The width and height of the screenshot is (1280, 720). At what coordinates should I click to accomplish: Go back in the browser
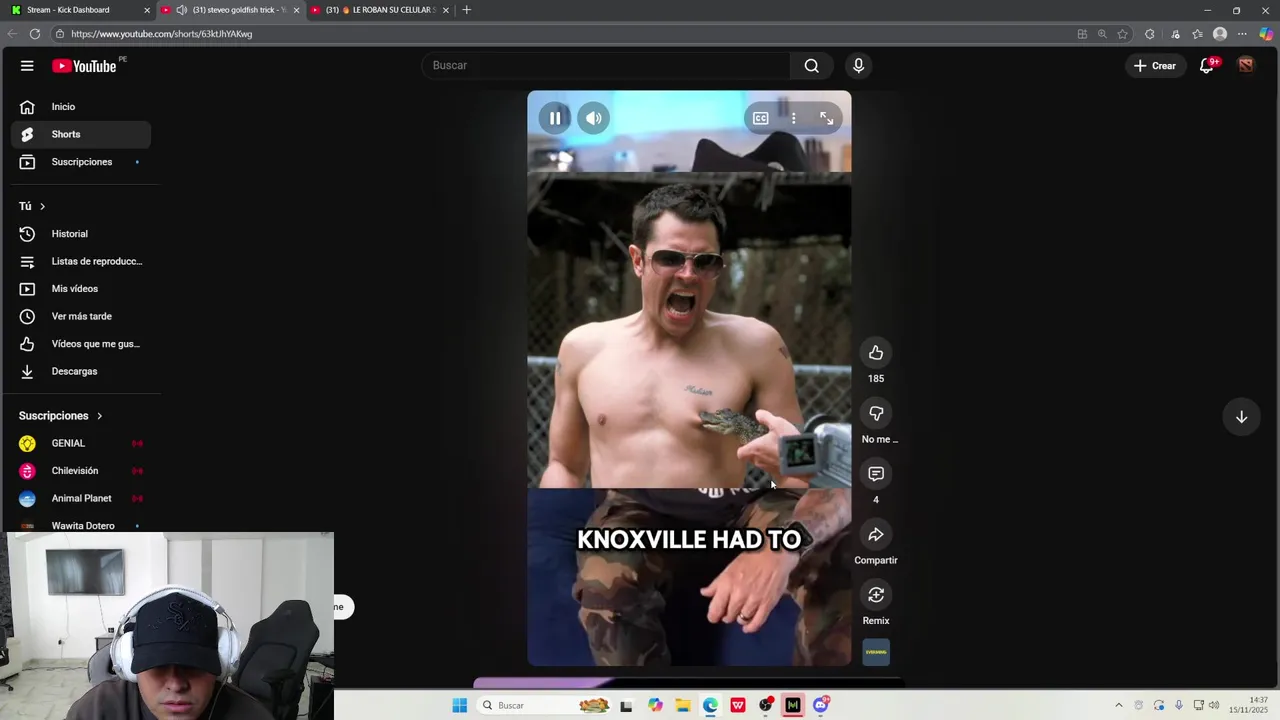click(x=12, y=34)
